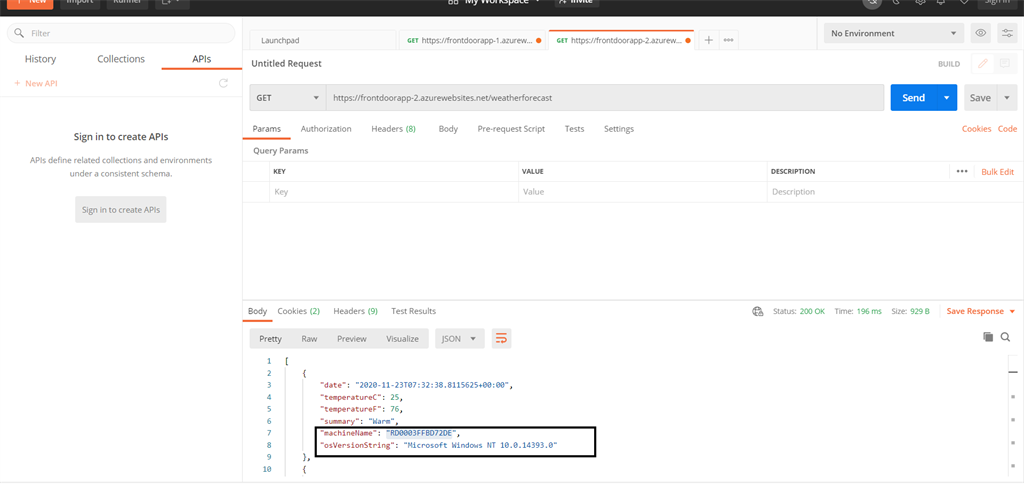
Task: Open the Code snippet link
Action: [x=1007, y=129]
